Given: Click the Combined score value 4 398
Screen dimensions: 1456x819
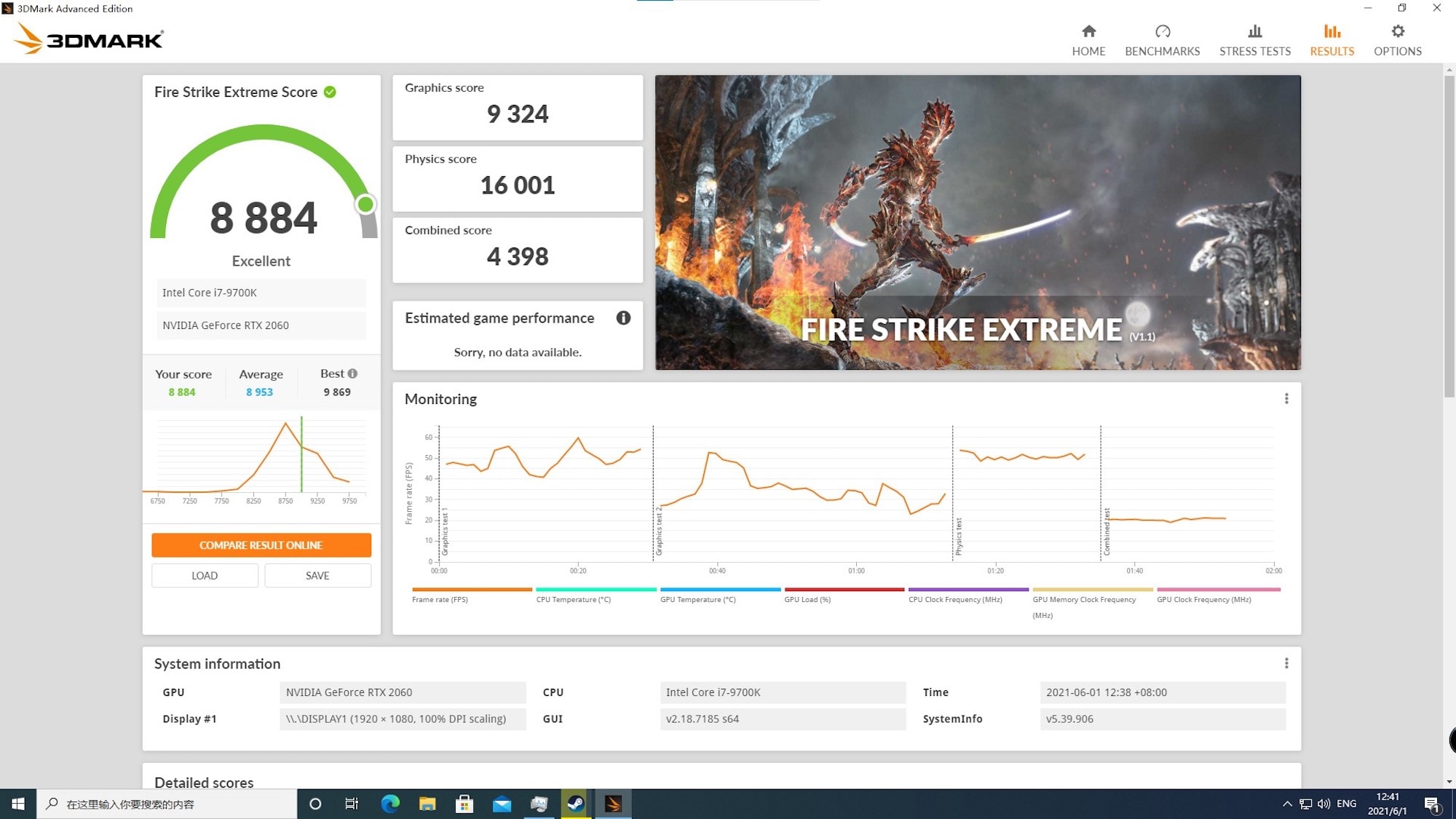Looking at the screenshot, I should click(x=518, y=257).
